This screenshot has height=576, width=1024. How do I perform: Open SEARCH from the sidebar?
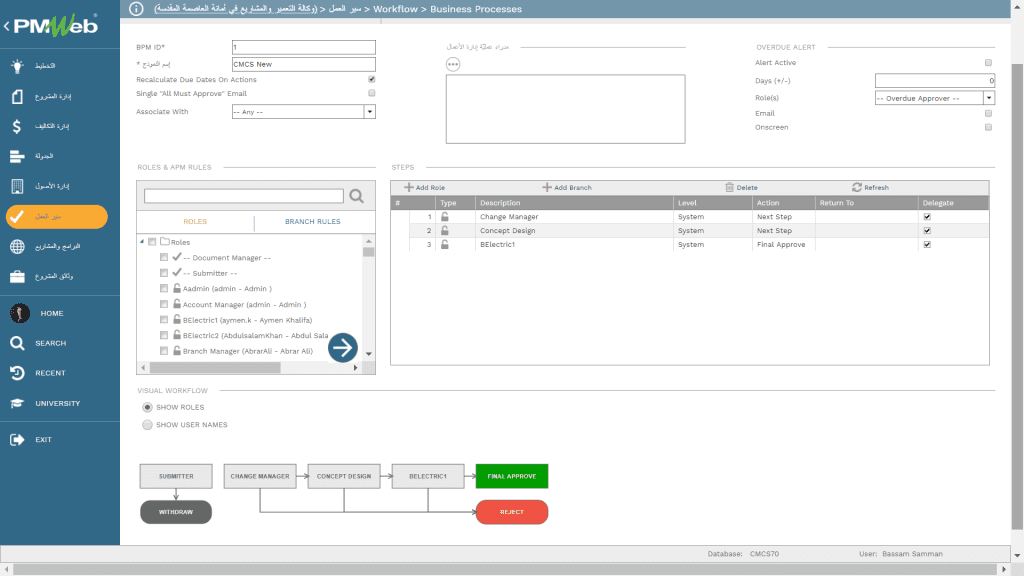50,344
